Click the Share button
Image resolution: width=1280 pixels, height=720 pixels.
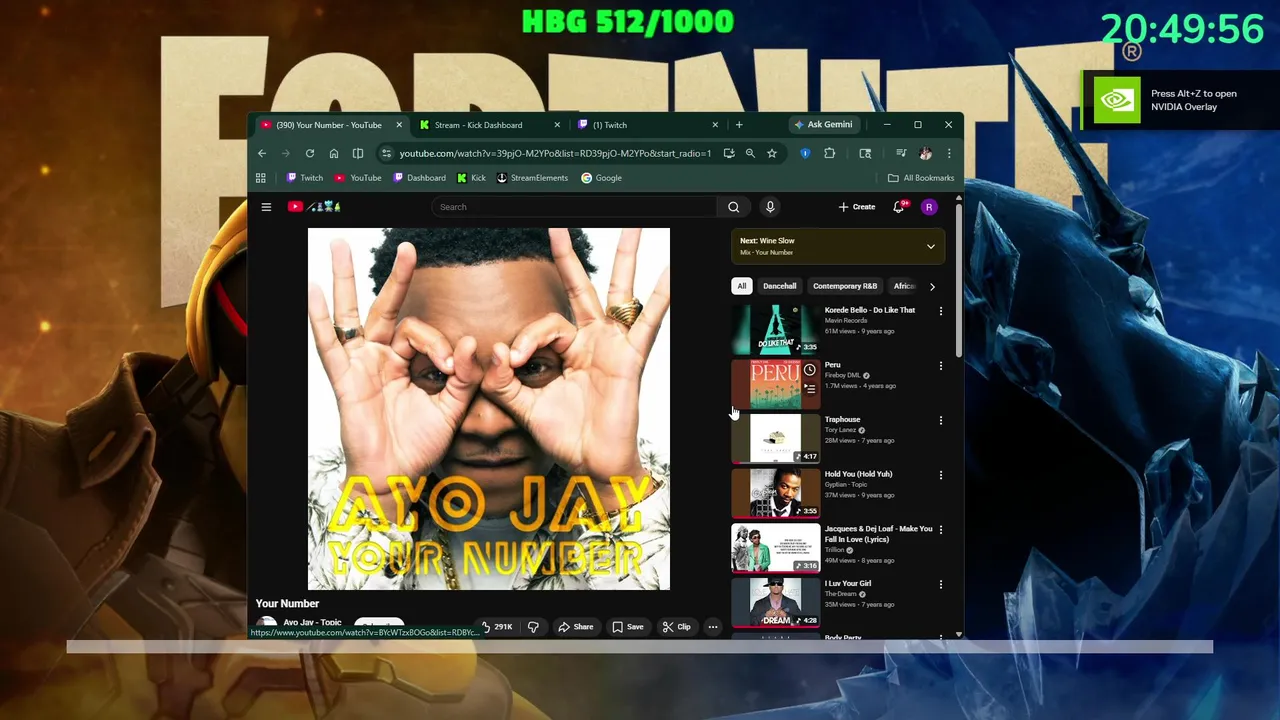pos(576,627)
